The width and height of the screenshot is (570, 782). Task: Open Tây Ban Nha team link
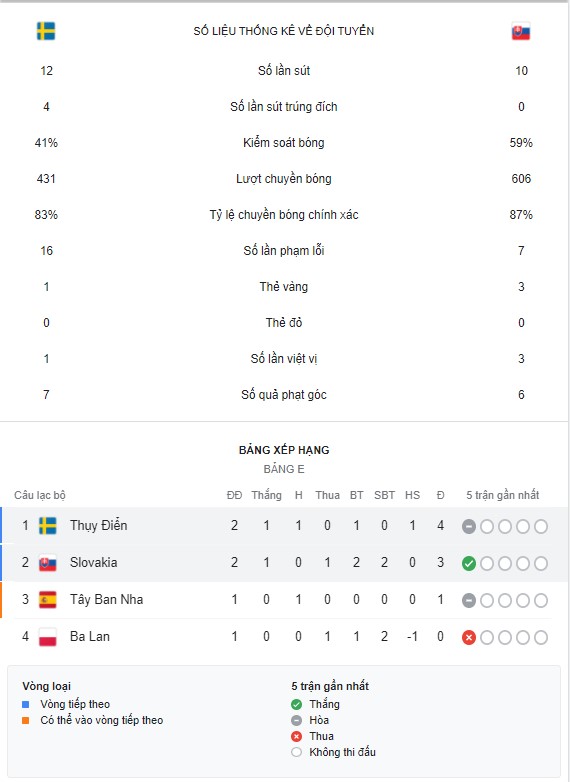point(107,599)
